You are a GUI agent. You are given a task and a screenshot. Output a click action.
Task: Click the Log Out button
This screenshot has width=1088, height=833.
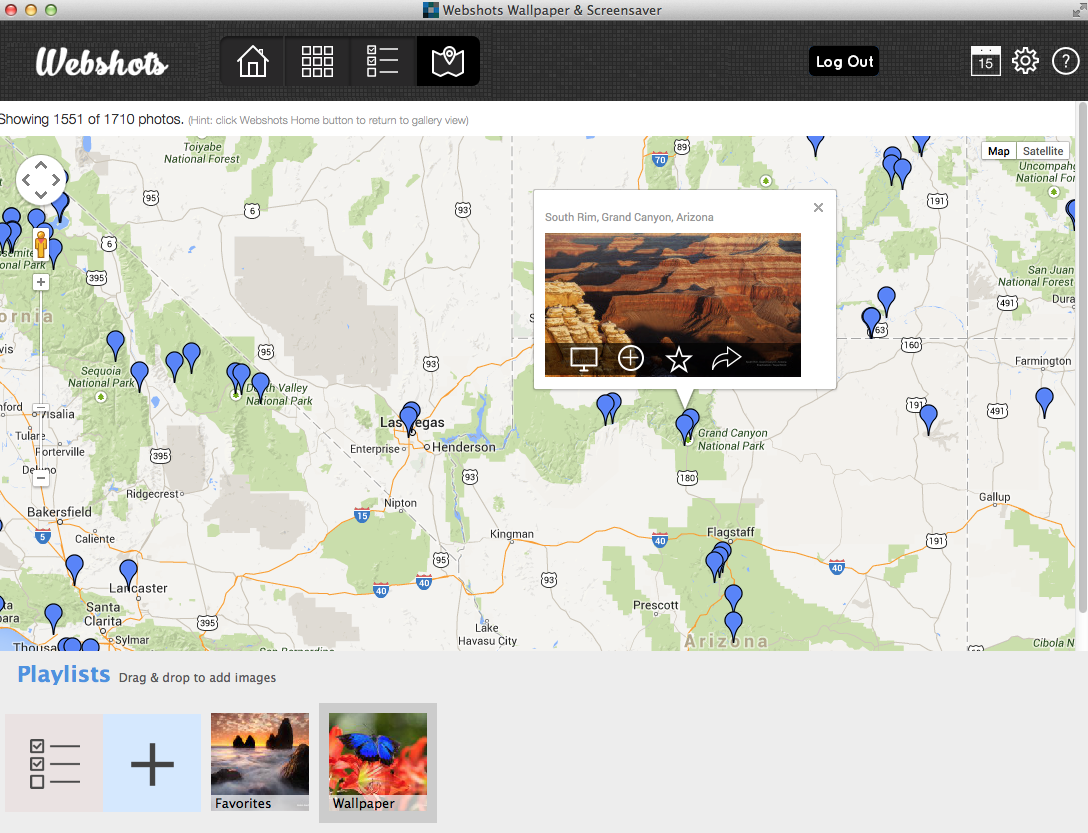(x=844, y=62)
